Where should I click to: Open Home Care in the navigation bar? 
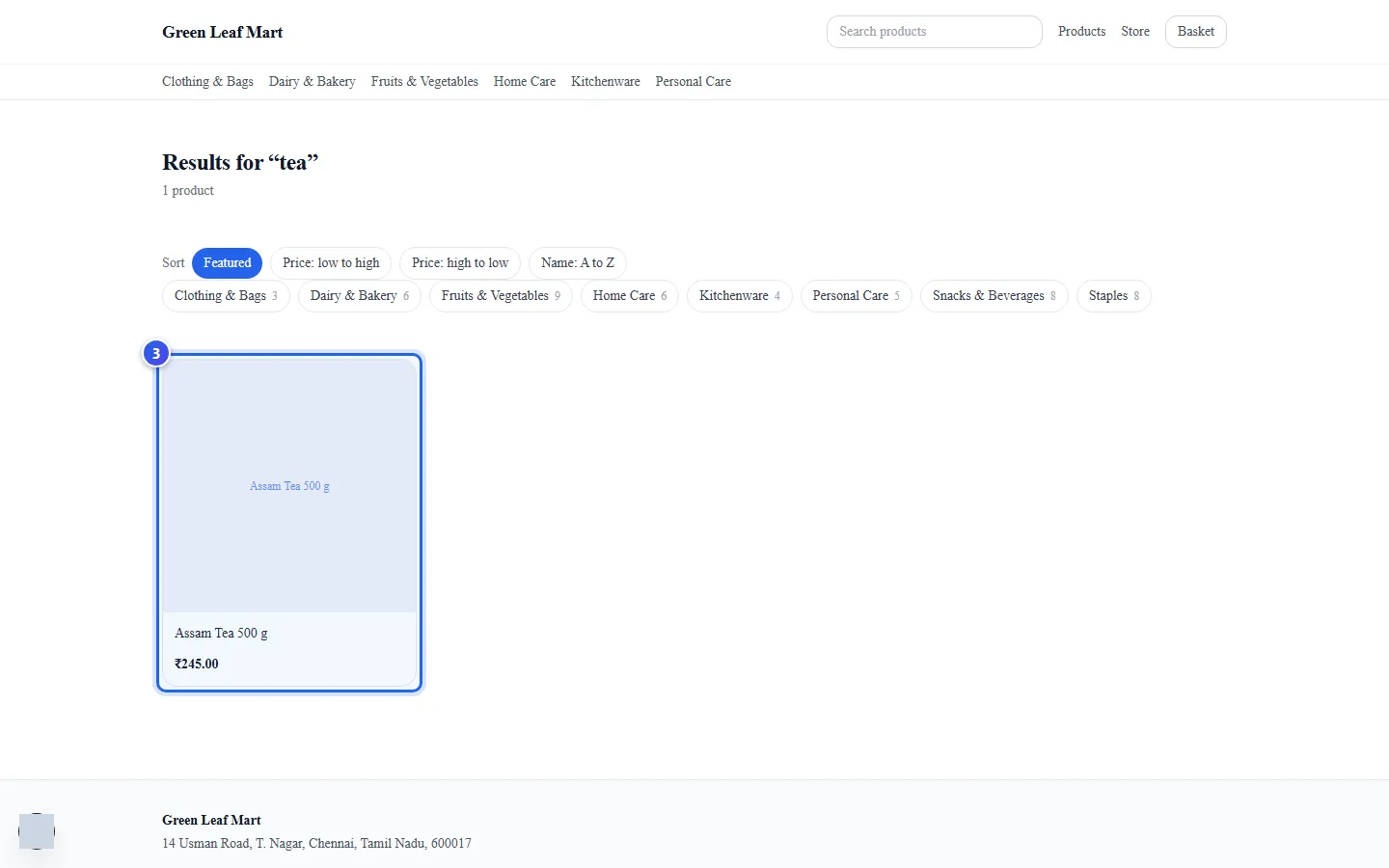click(525, 82)
